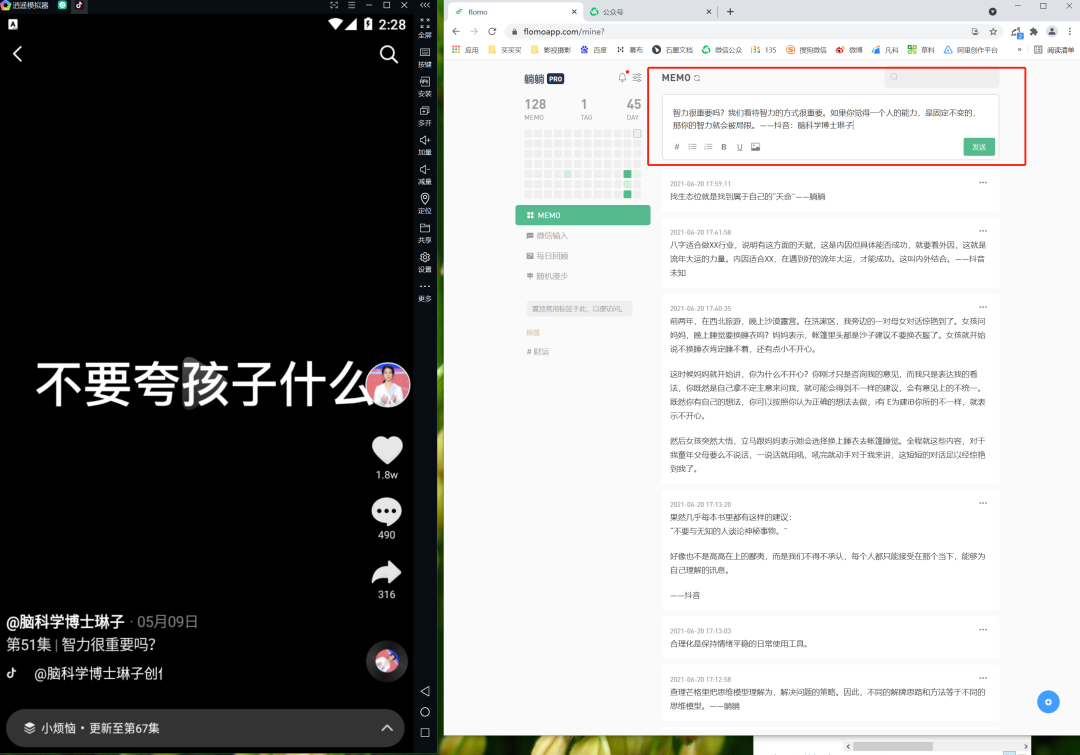This screenshot has width=1080, height=755.
Task: Open the emulator 设置 settings gear
Action: point(425,258)
